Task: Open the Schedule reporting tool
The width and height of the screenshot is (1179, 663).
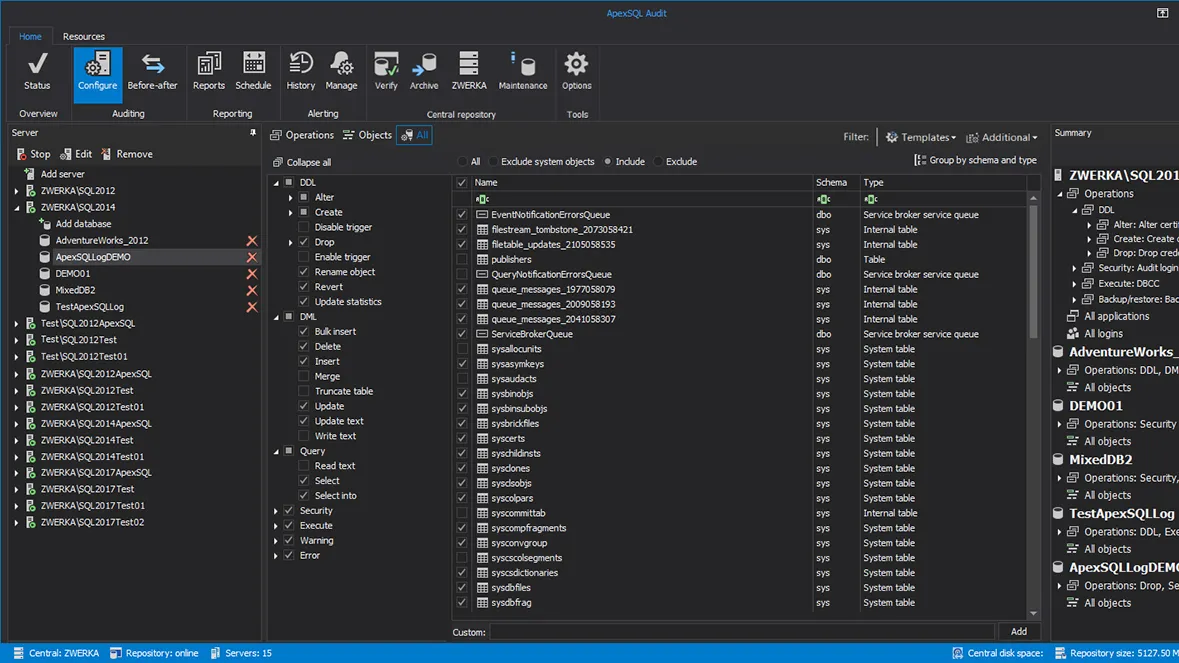Action: pos(253,72)
